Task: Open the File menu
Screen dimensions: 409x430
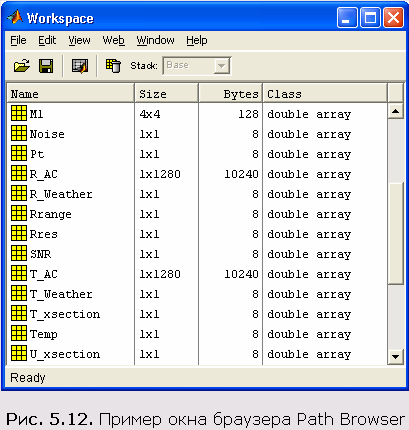Action: 18,40
